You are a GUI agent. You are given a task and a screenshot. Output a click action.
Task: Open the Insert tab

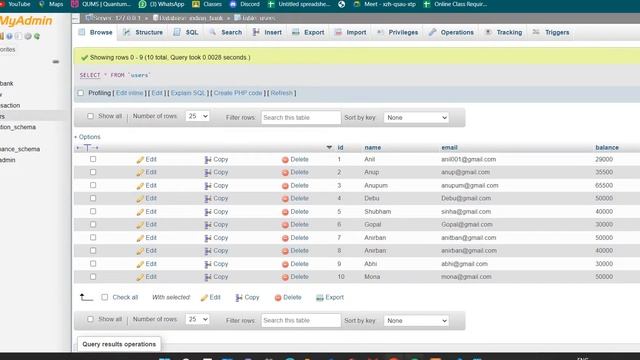[x=267, y=32]
